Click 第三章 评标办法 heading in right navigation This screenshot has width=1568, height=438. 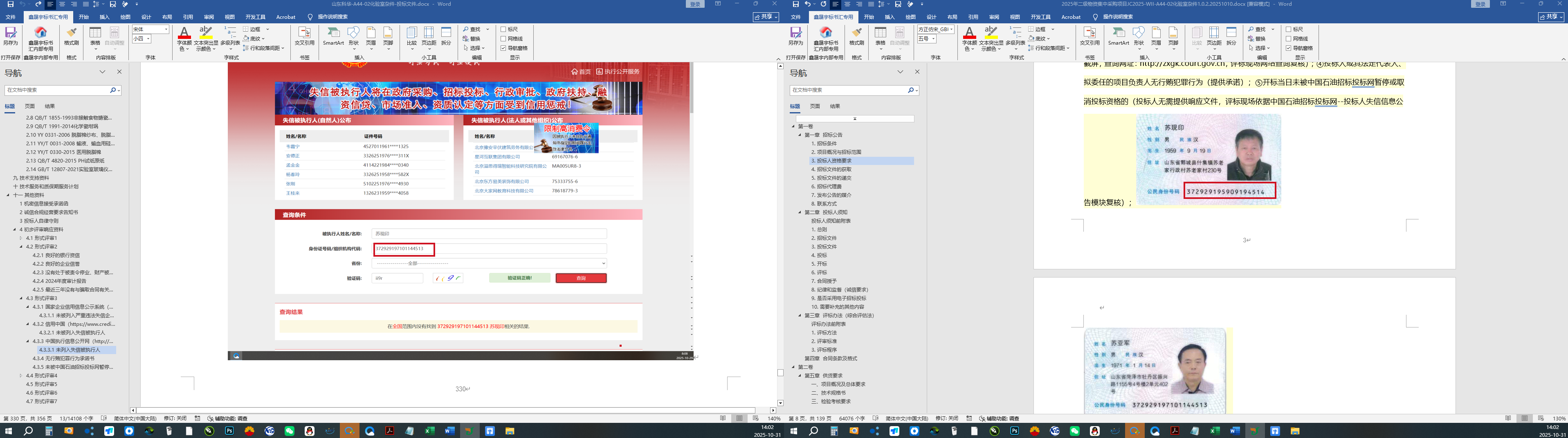[x=839, y=316]
